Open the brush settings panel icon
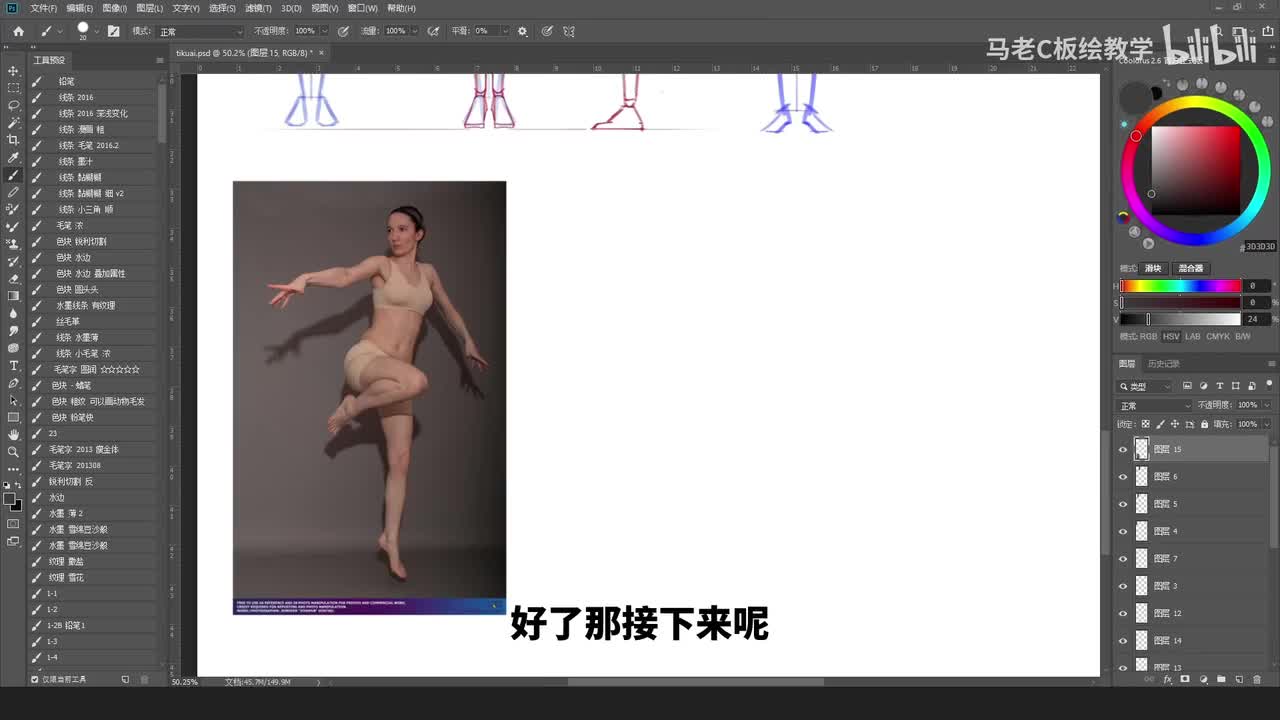The image size is (1280, 720). click(x=113, y=31)
